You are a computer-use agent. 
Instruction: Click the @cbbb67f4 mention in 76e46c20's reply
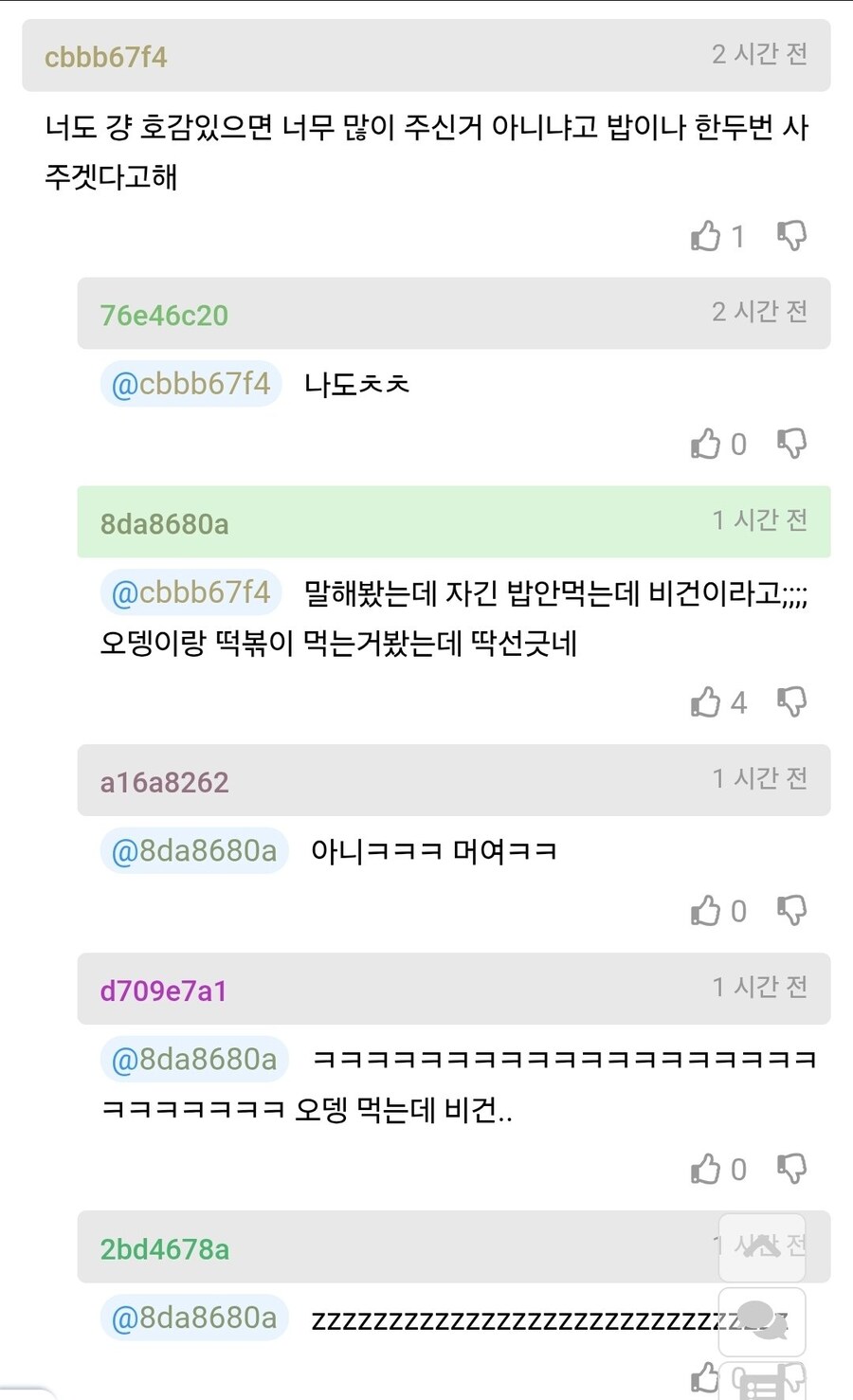click(x=190, y=384)
